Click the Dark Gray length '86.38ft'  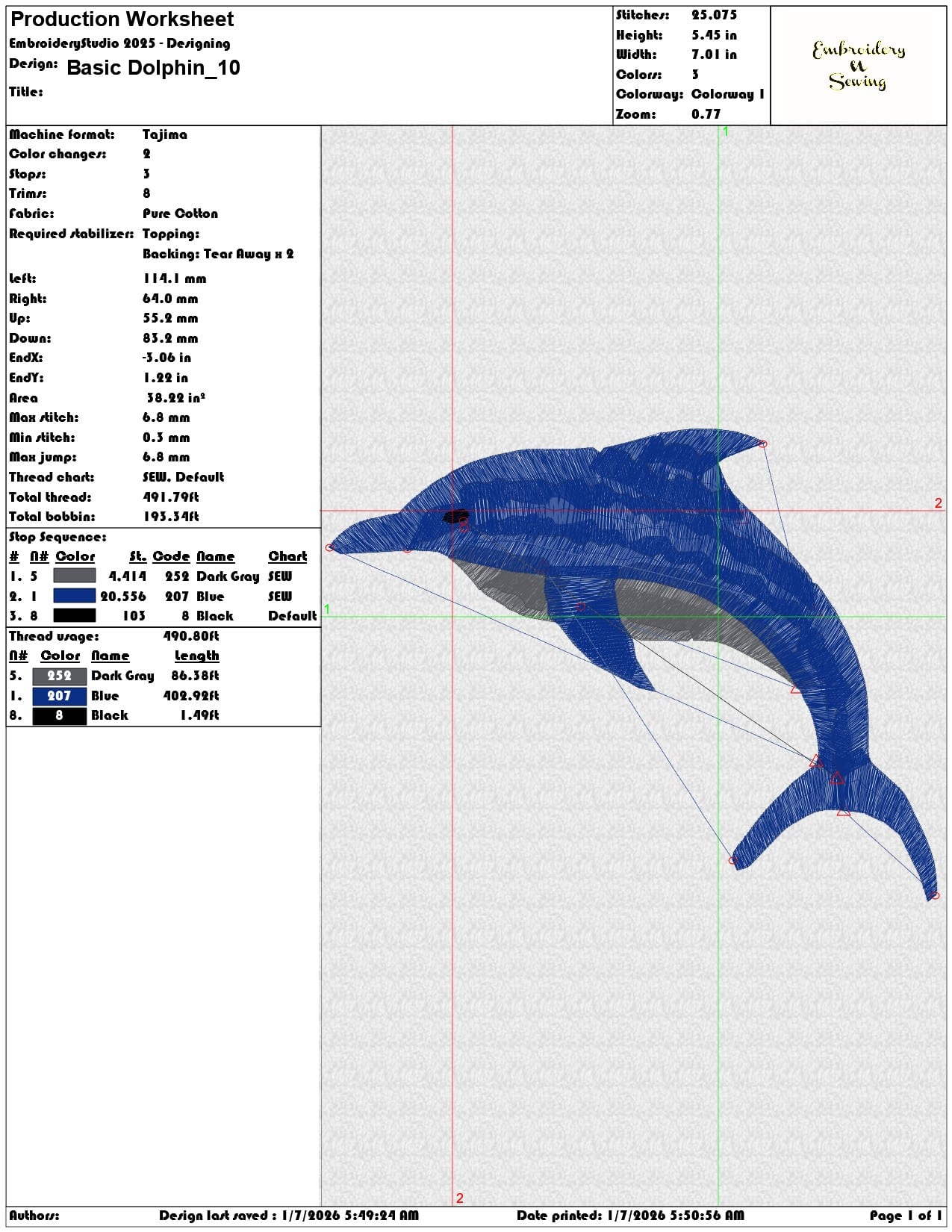[x=195, y=676]
